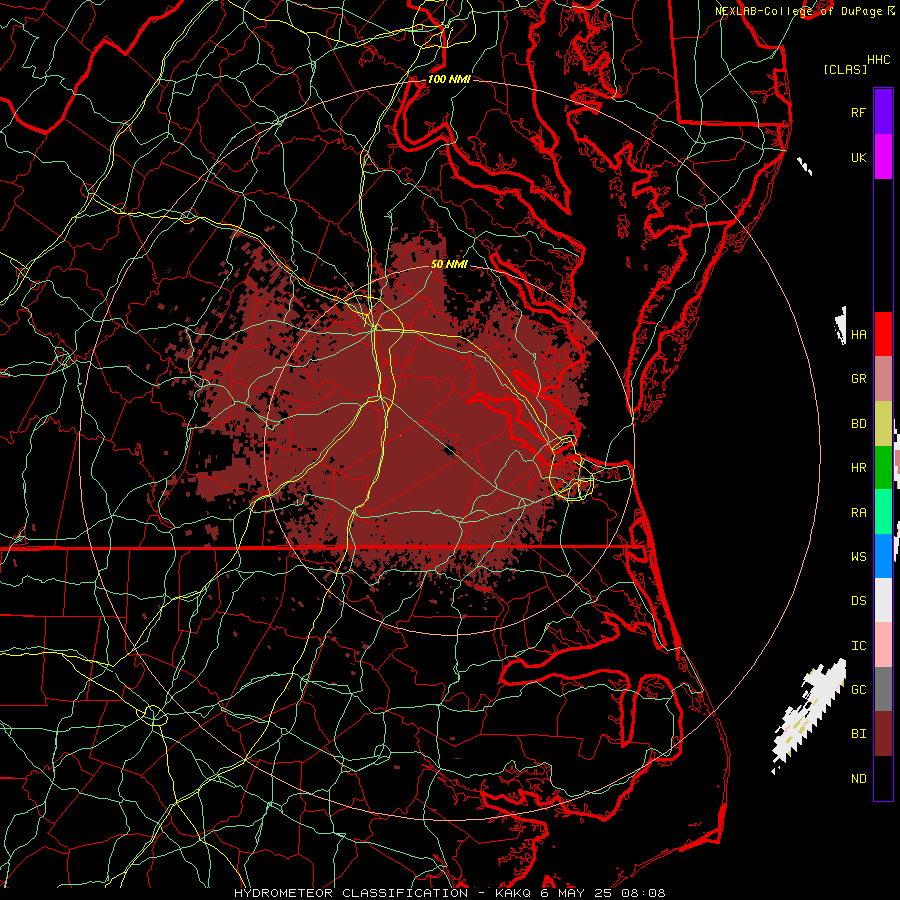
Task: Click the Hydrometeor Classification KAKQ title text
Action: (x=450, y=893)
